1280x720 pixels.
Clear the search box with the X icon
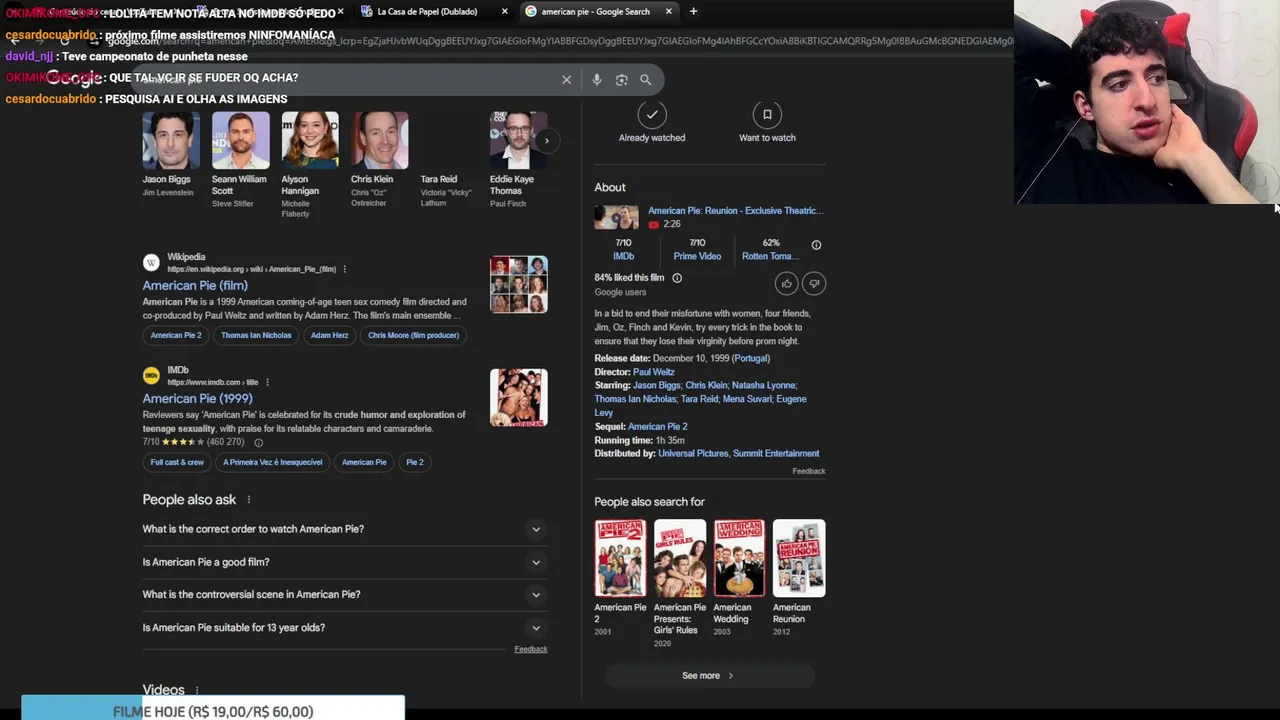566,80
